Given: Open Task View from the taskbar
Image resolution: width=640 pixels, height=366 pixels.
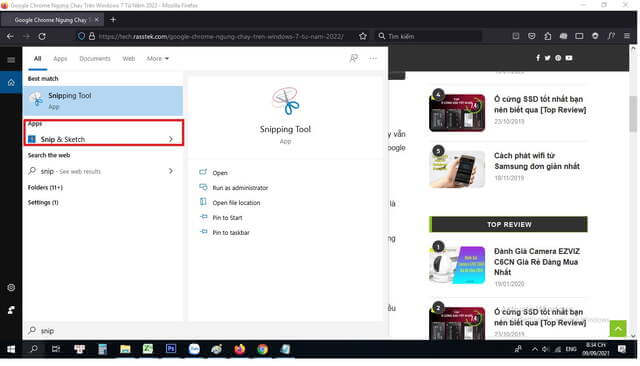Looking at the screenshot, I should point(56,349).
